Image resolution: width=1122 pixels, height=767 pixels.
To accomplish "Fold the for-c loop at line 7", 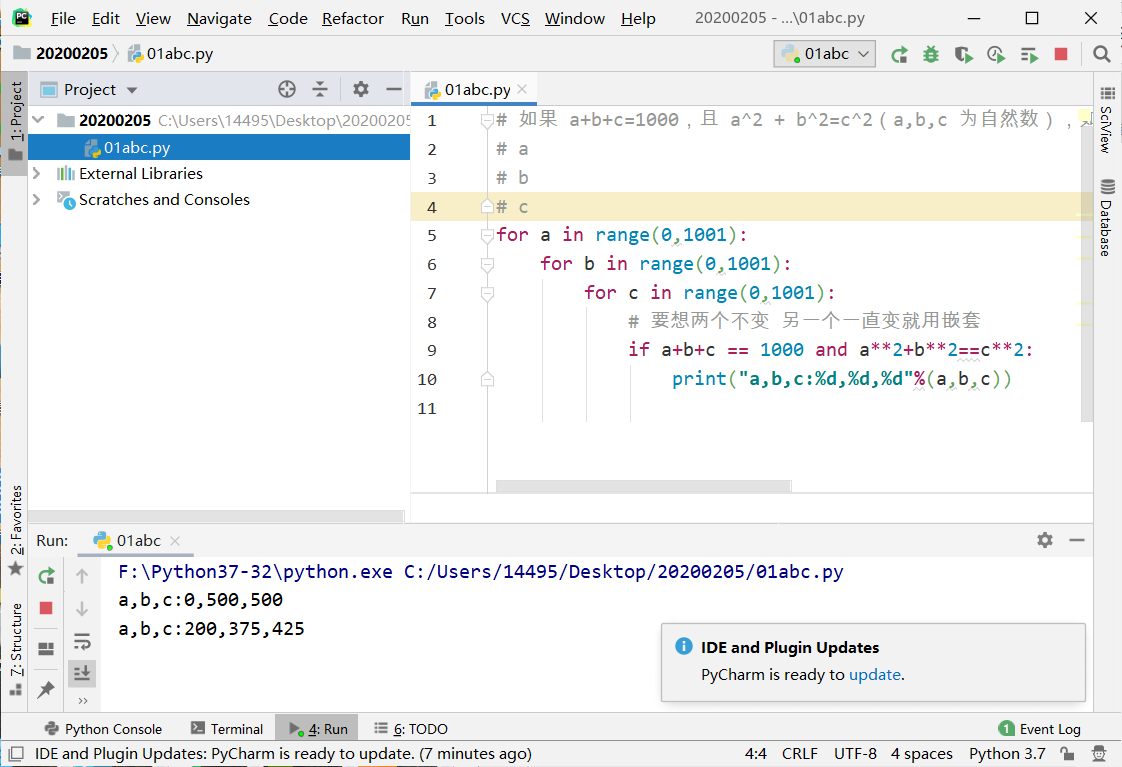I will [487, 293].
